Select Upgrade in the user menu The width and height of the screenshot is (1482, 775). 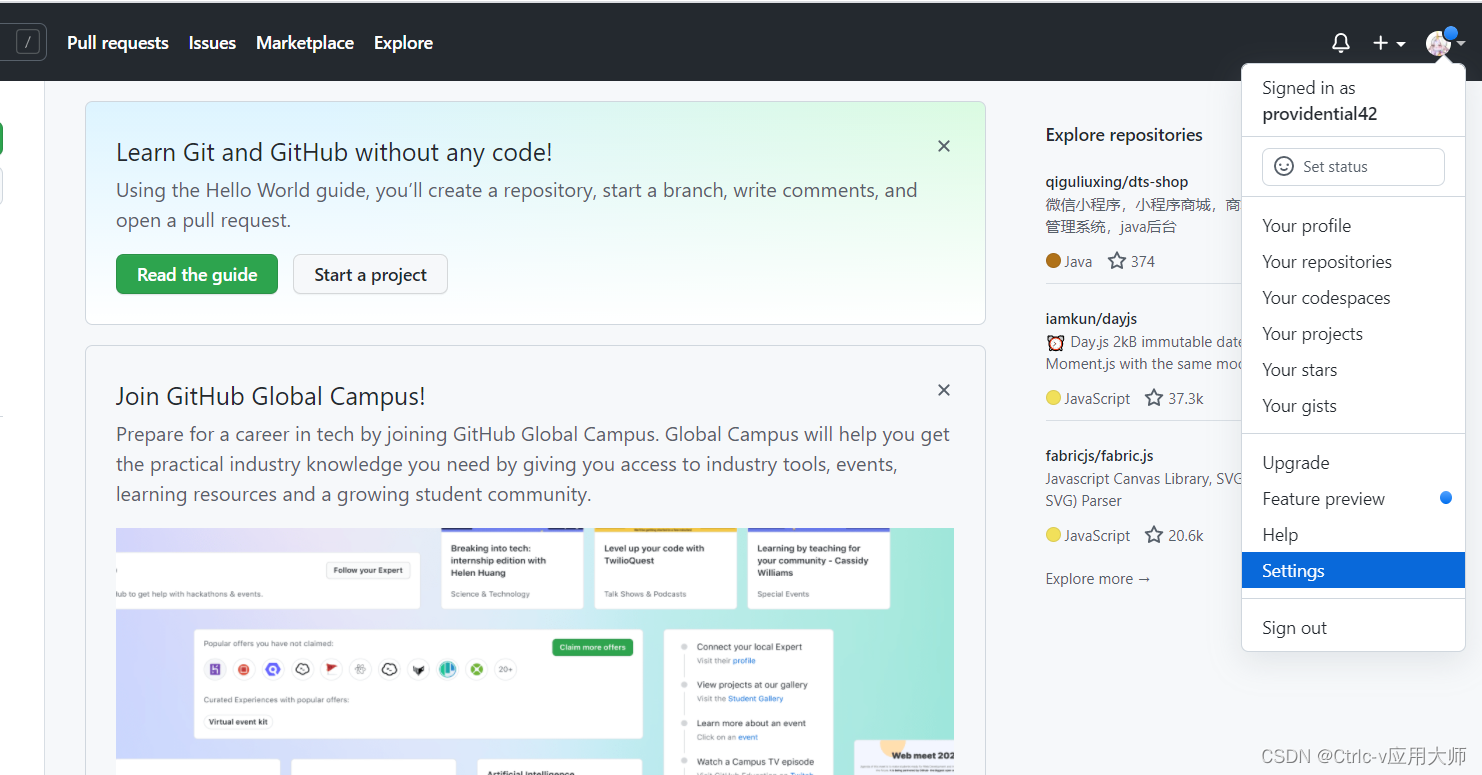[x=1353, y=463]
